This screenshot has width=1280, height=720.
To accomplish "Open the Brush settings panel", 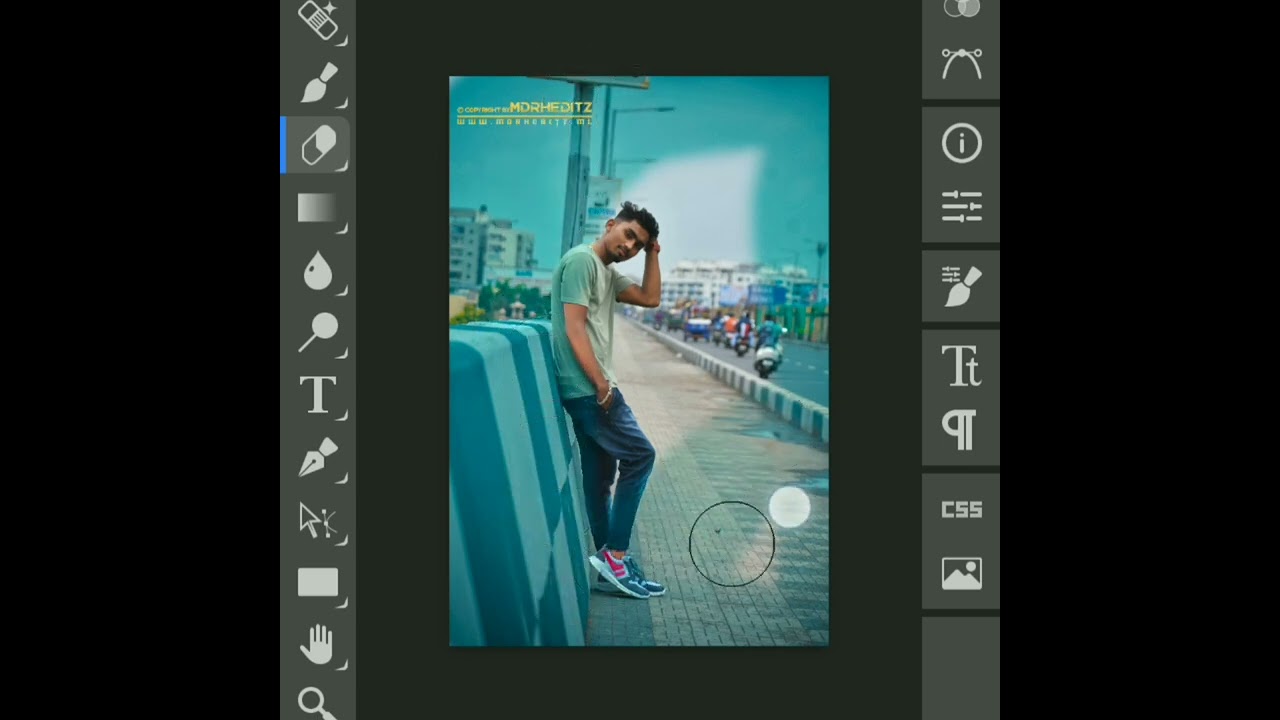I will 961,287.
